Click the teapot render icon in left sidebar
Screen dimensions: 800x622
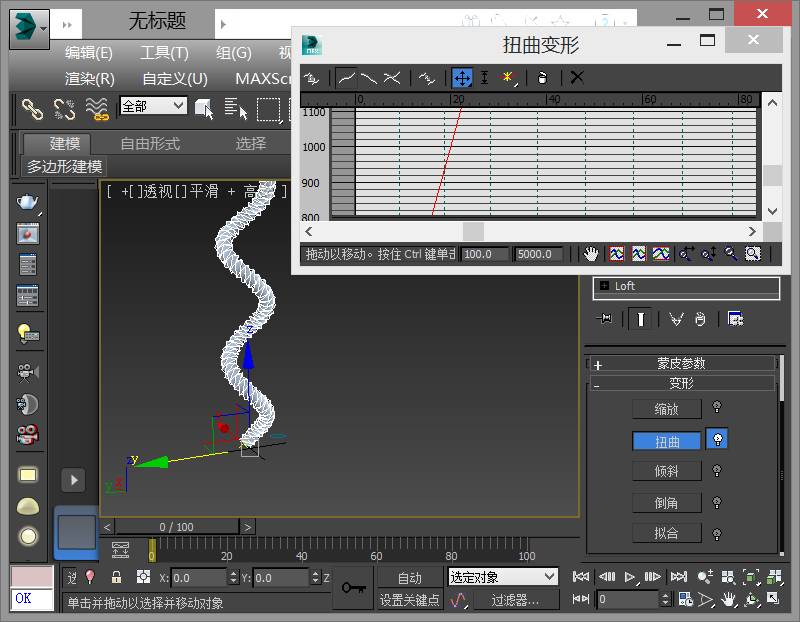[x=27, y=203]
